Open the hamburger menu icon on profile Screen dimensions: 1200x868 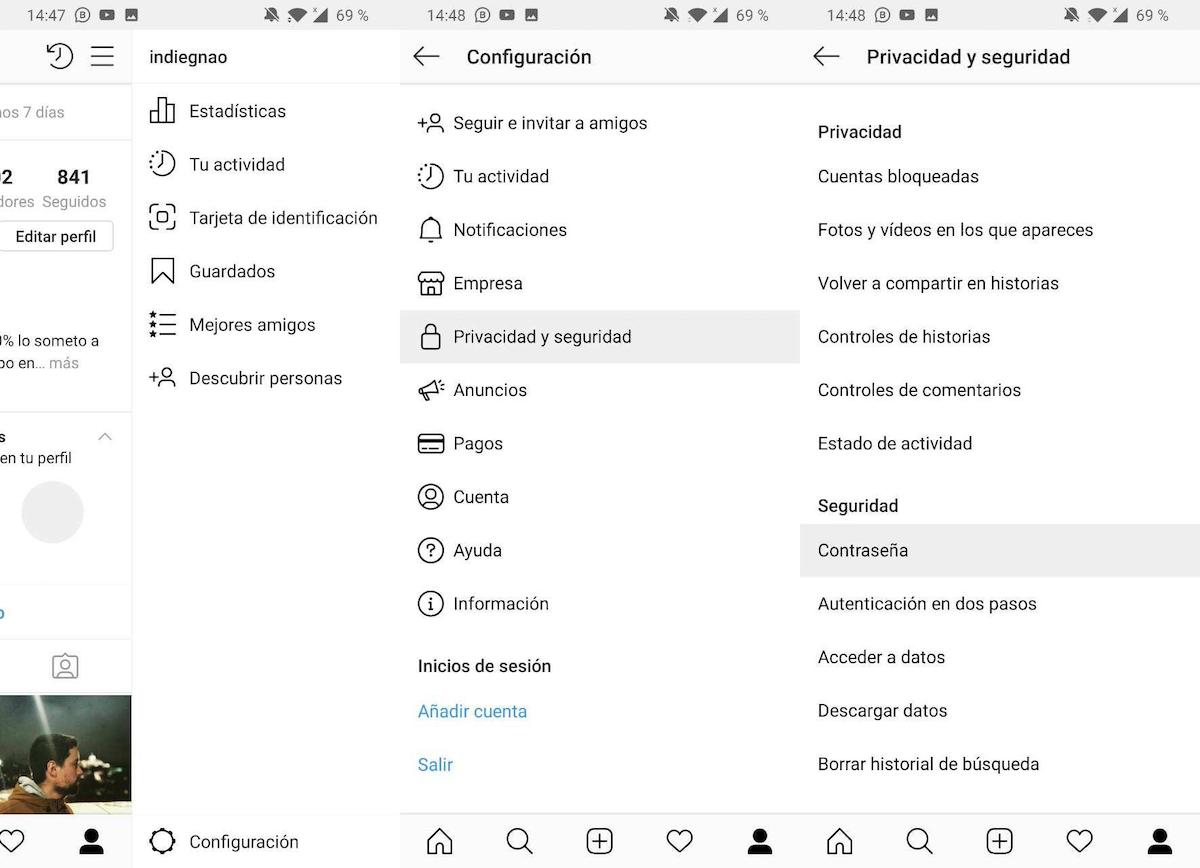coord(102,56)
